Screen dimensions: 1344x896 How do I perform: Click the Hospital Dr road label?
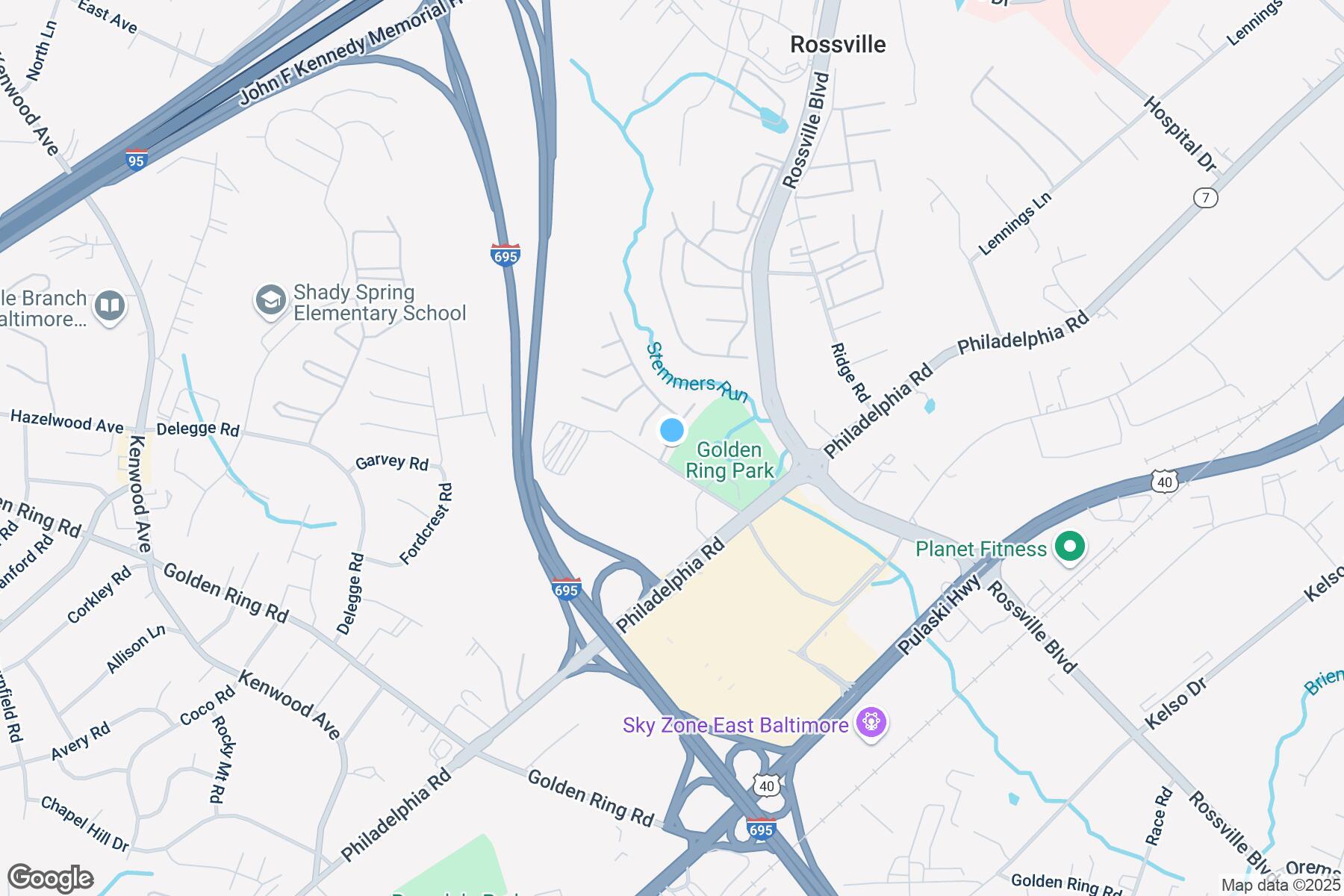click(x=1180, y=134)
